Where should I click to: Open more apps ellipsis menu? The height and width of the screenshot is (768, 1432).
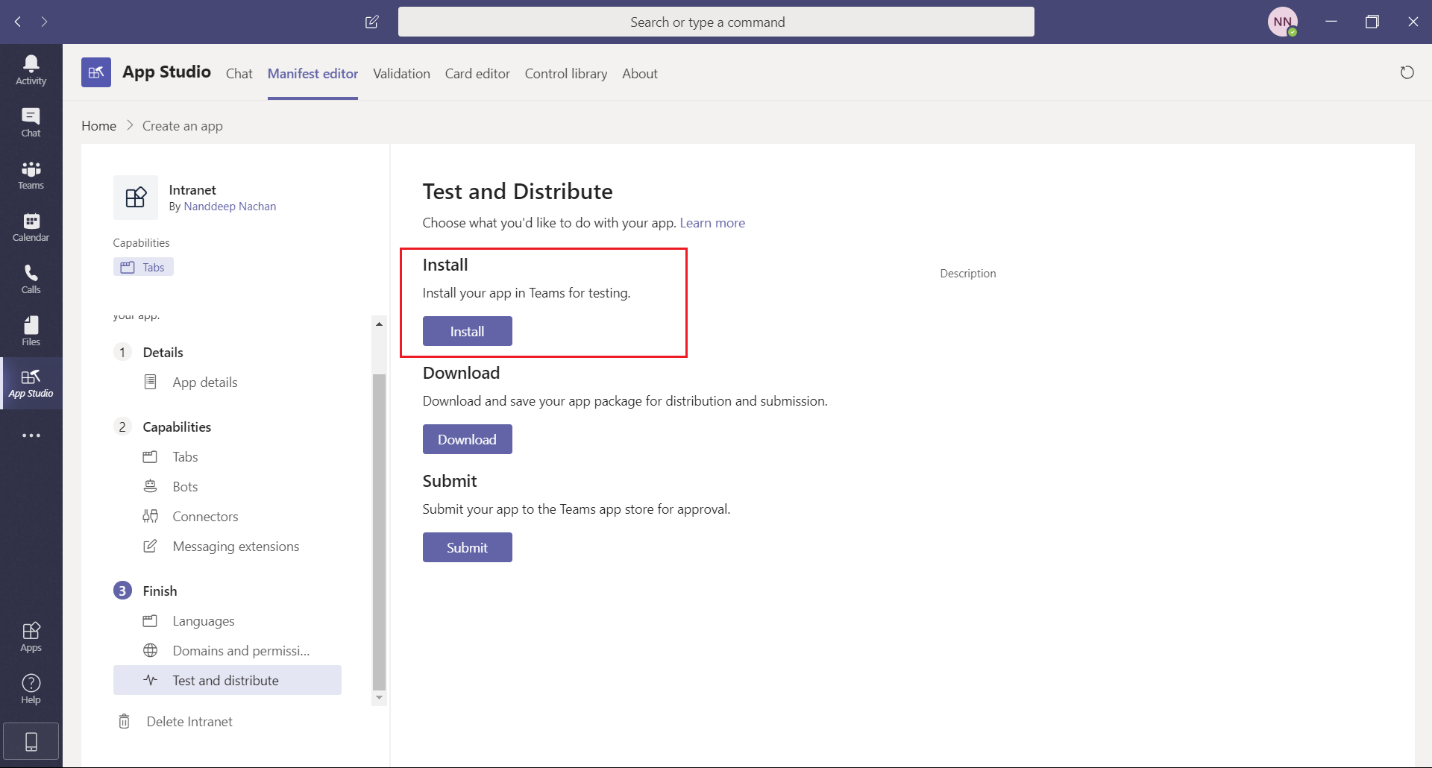pos(31,436)
